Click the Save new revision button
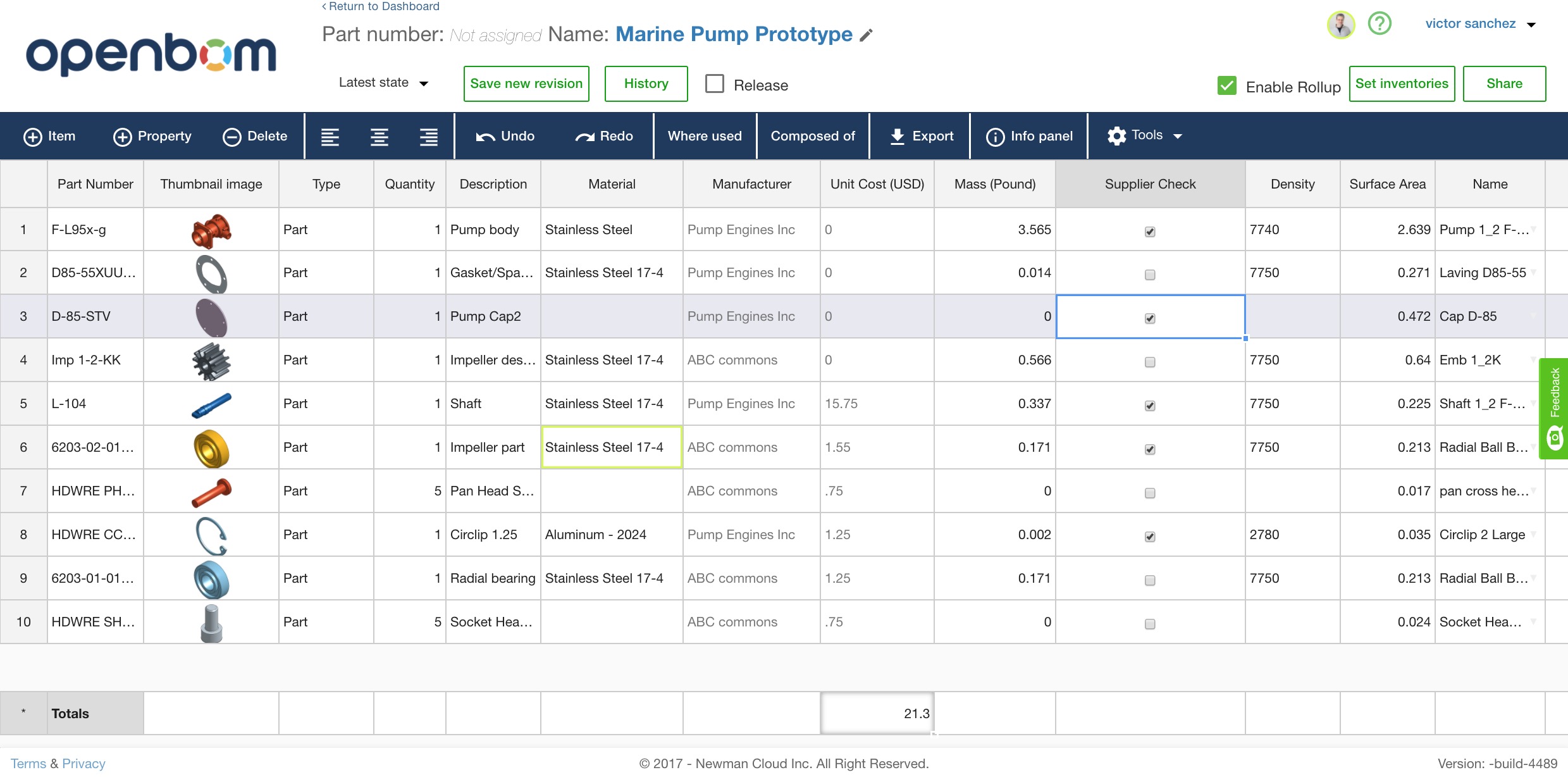Viewport: 1568px width, 777px height. 526,84
